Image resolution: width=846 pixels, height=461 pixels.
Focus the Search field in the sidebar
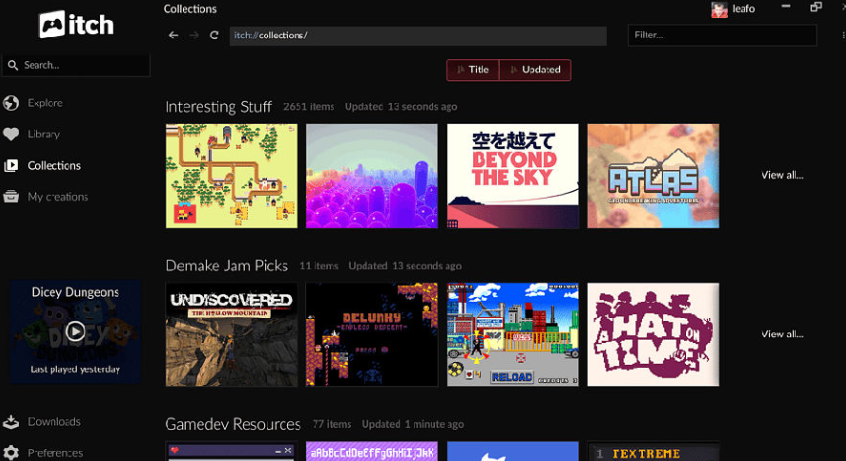click(x=76, y=65)
